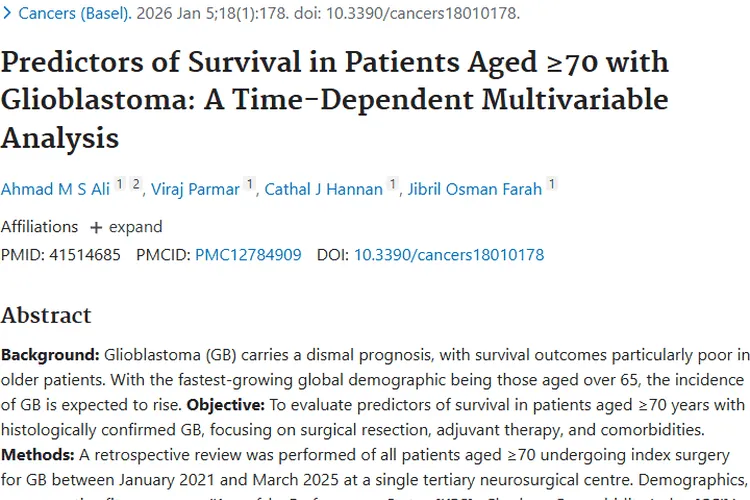
Task: Click affiliation superscript 1 after Viraj Parmar
Action: (x=249, y=185)
